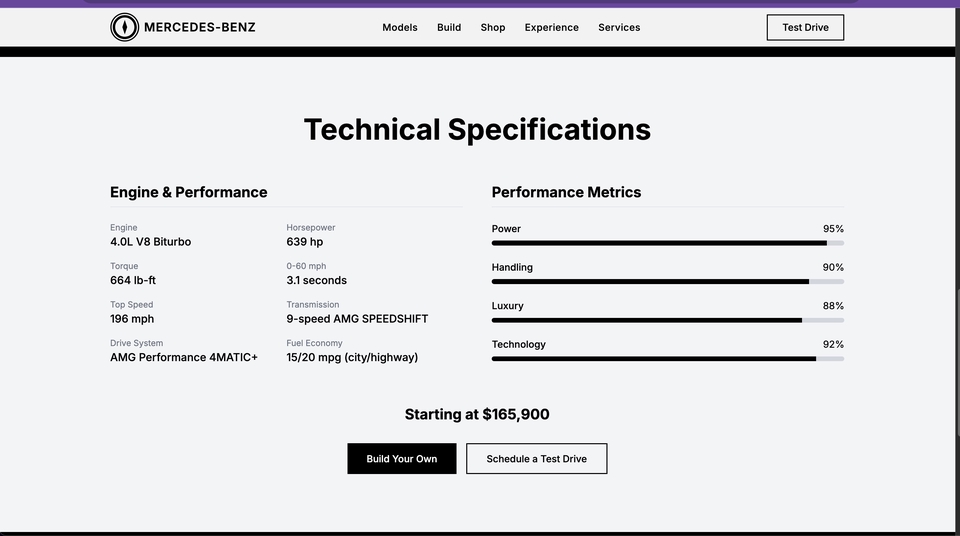960x536 pixels.
Task: Click the Test Drive header button
Action: coord(805,28)
